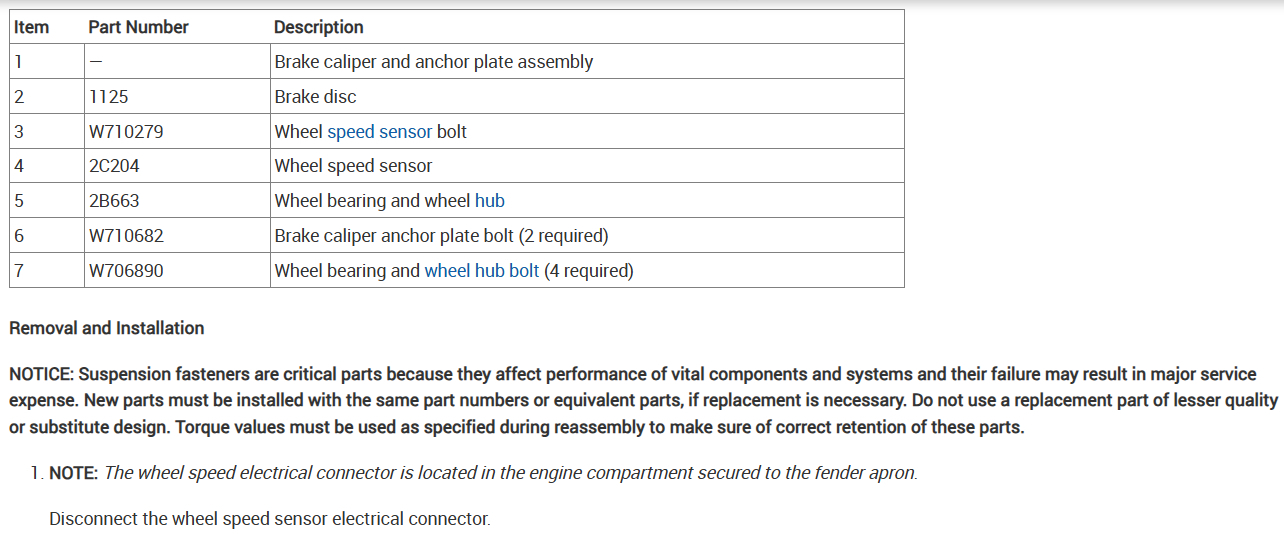Click "Disconnect the wheel speed sensor electrical connector" instruction

click(x=269, y=519)
